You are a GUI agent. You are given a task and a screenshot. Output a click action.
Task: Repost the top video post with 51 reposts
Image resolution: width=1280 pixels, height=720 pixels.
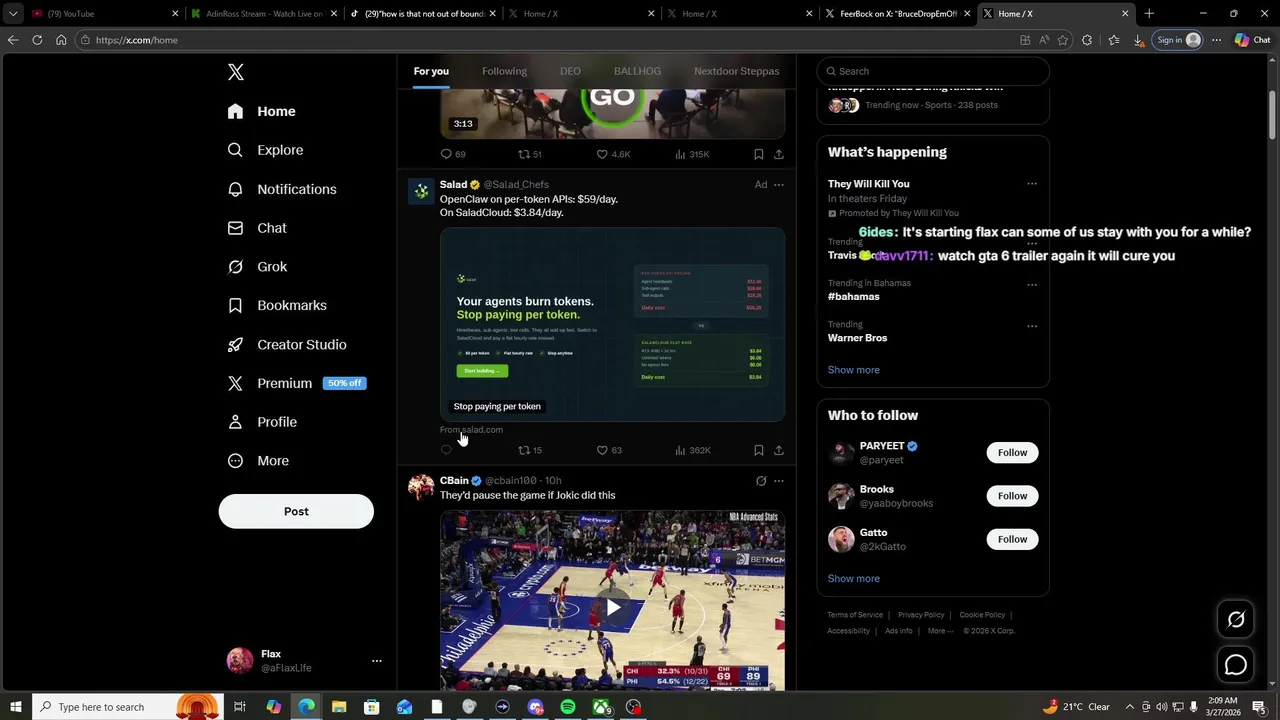pos(529,154)
